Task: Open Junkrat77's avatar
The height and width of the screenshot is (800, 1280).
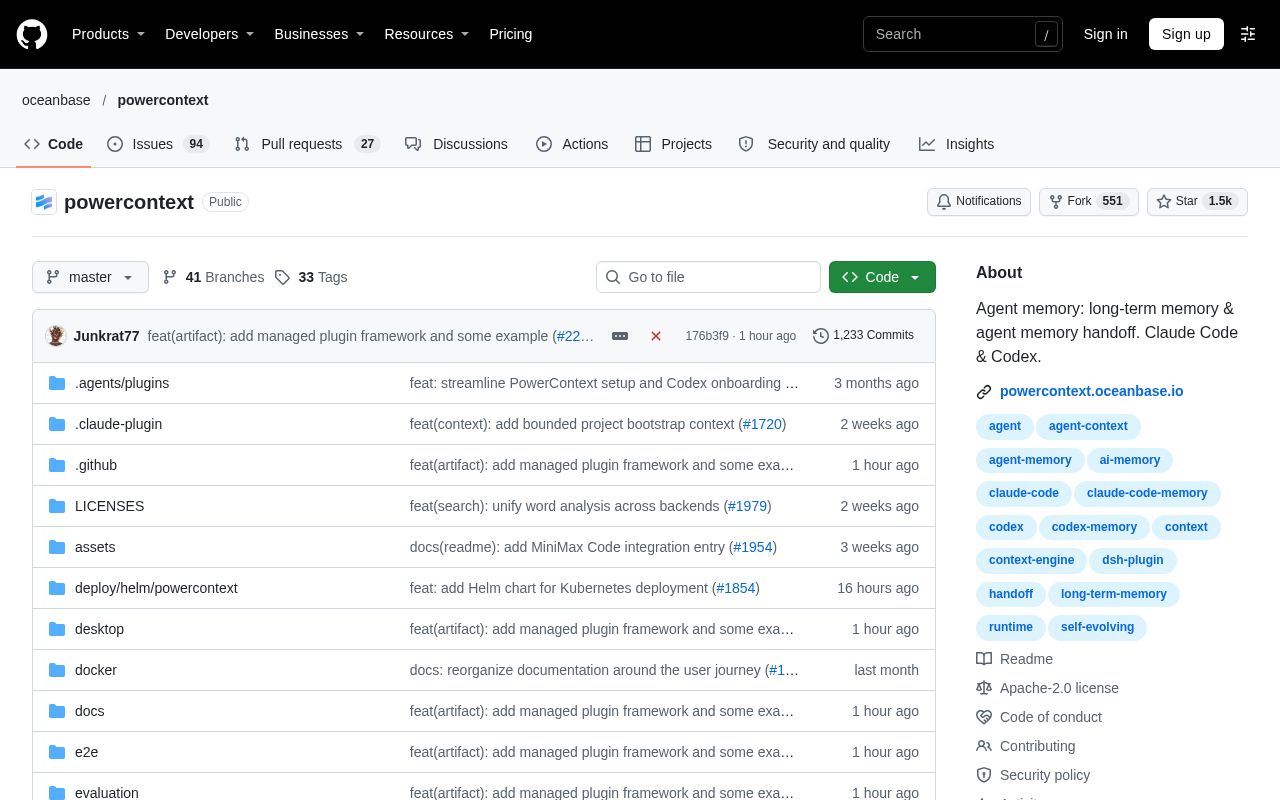Action: pyautogui.click(x=56, y=336)
